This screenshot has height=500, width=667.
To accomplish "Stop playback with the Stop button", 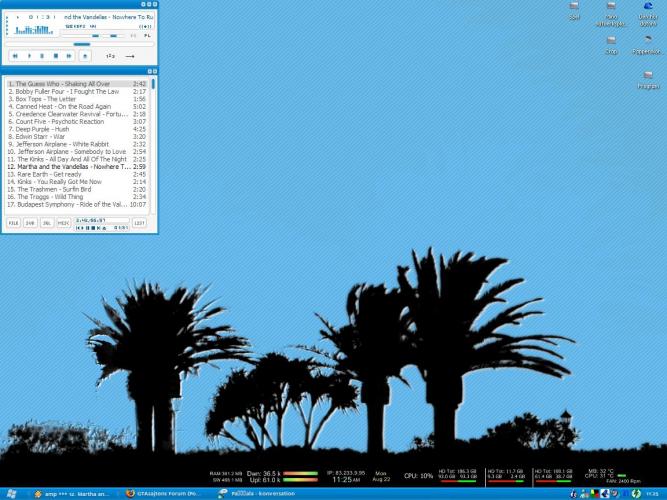I will coord(56,56).
